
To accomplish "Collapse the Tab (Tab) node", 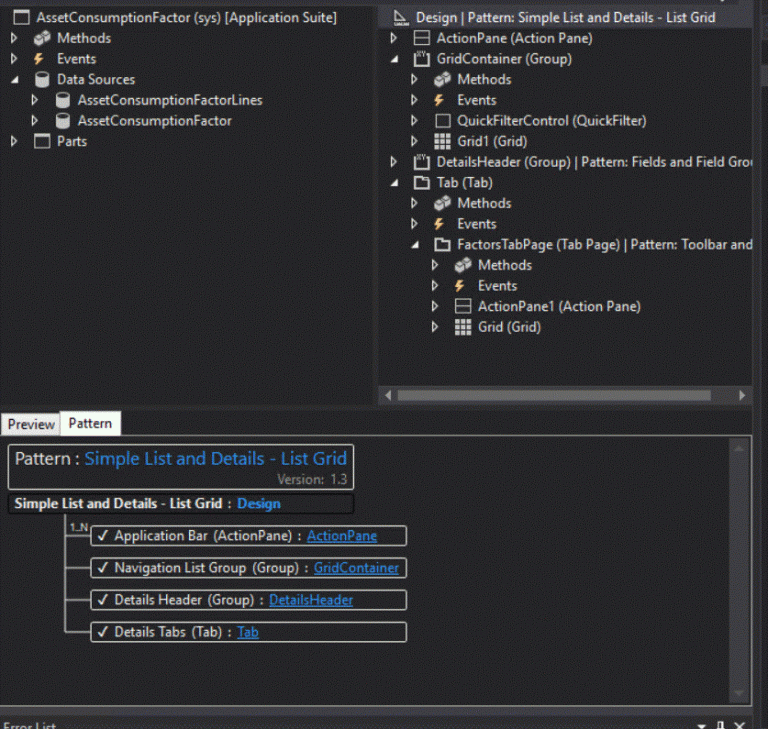I will (x=396, y=183).
